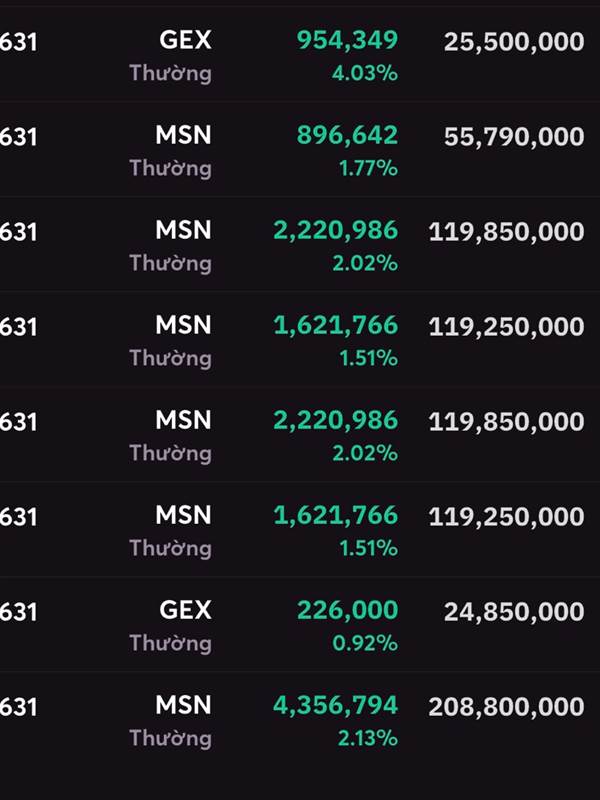Tap the 4.03% gain percentage
The height and width of the screenshot is (800, 600).
coord(365,73)
